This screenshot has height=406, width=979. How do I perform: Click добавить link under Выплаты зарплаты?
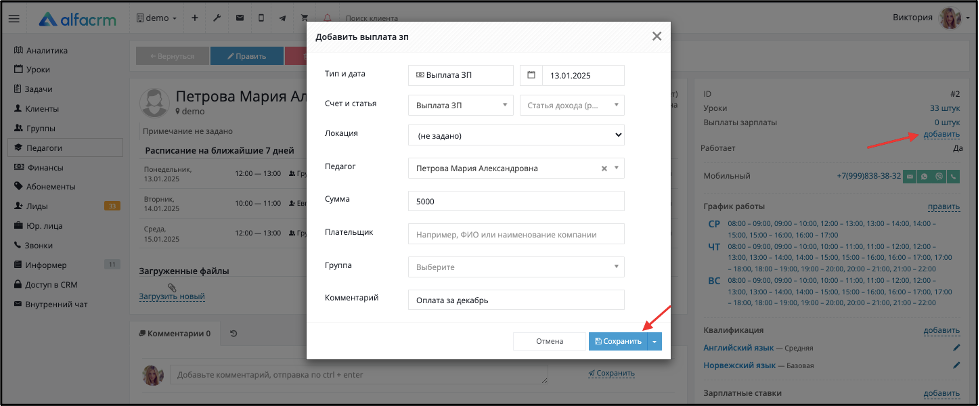click(x=942, y=134)
